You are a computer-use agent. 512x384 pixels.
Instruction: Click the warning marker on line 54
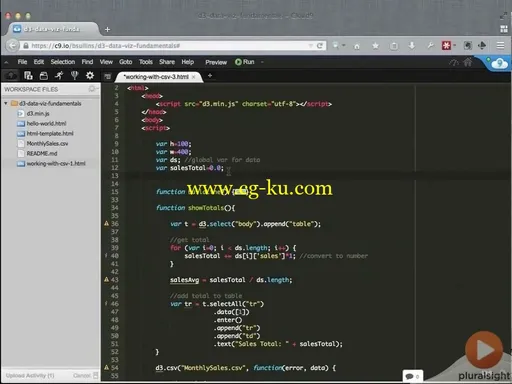point(107,367)
